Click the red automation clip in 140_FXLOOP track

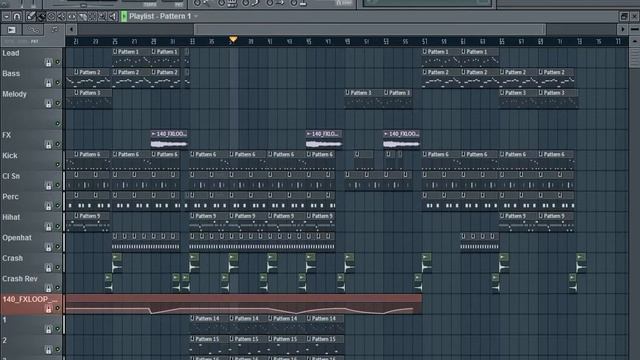point(244,304)
